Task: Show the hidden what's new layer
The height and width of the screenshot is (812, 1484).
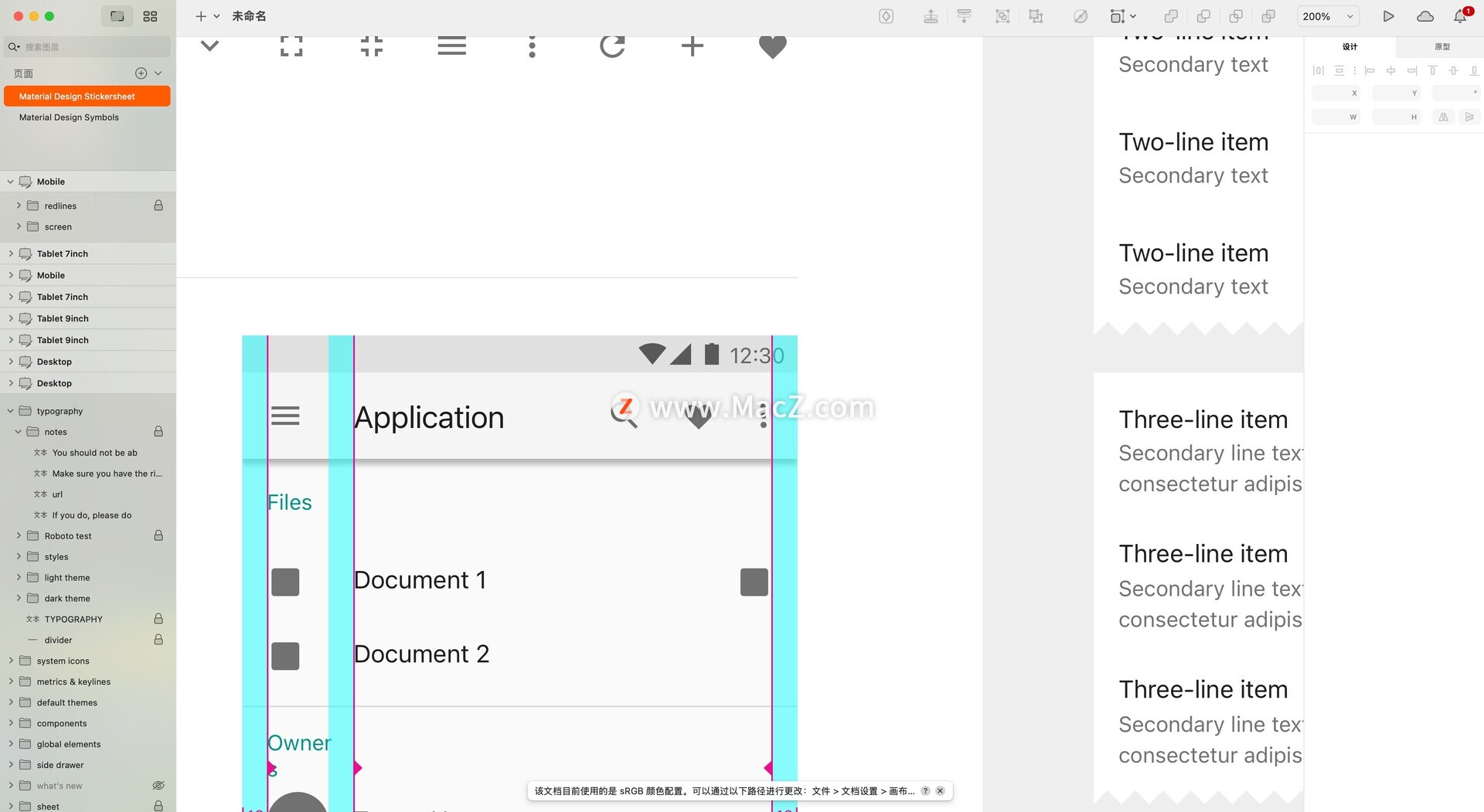Action: click(158, 786)
